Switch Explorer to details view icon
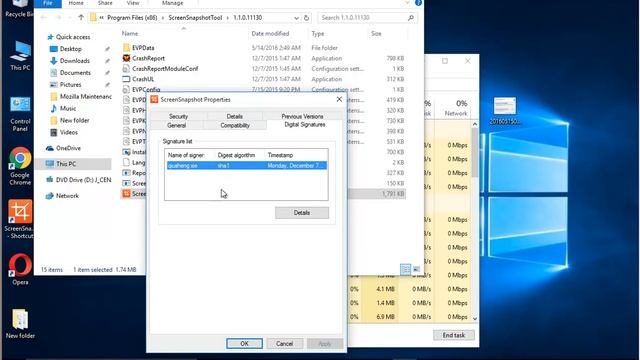640x360 pixels. coord(405,269)
